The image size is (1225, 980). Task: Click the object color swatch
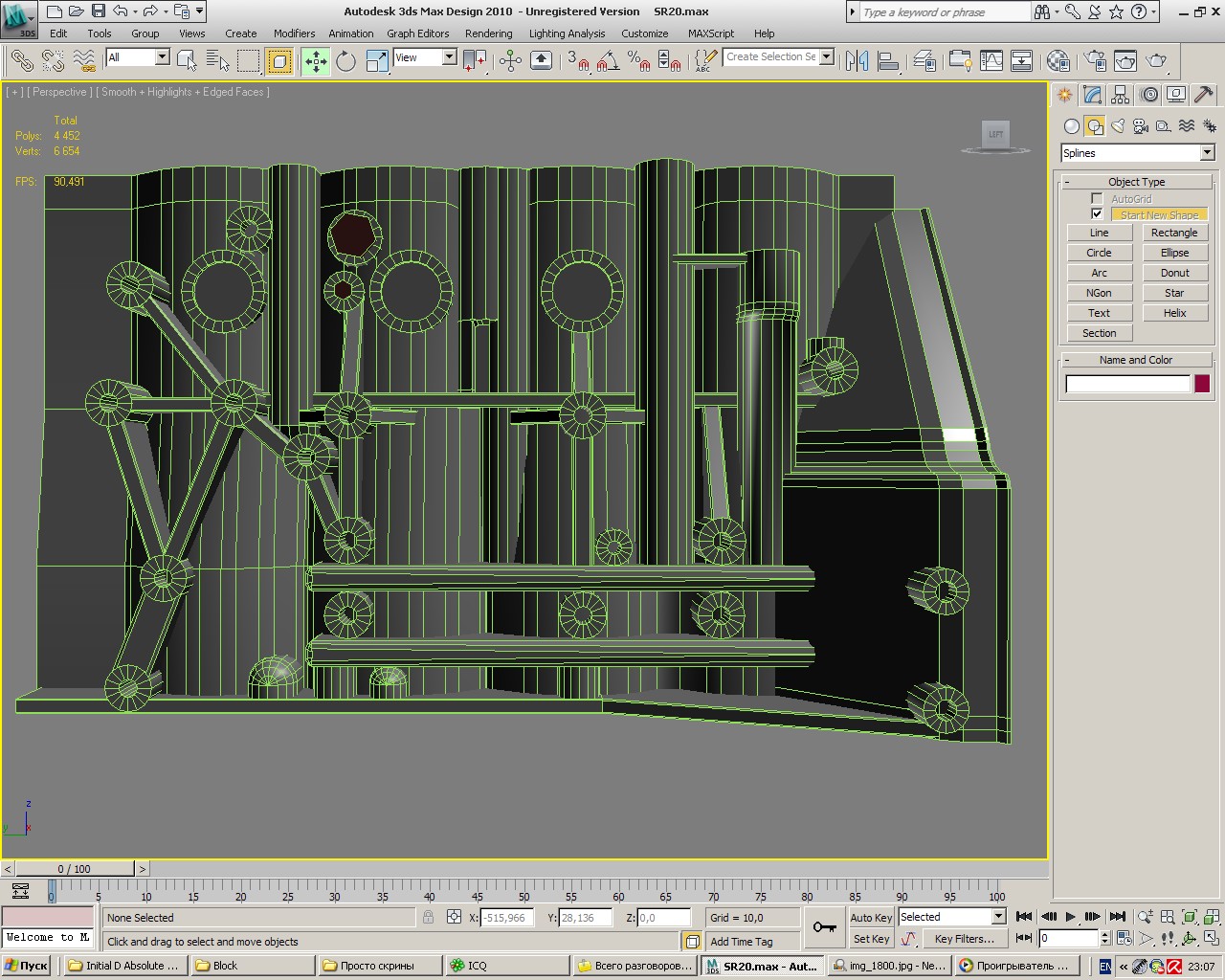[1202, 384]
